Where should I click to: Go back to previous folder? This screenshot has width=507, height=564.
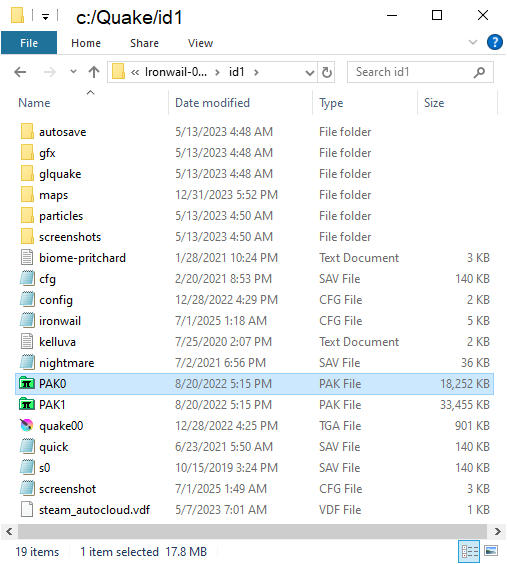click(x=20, y=72)
